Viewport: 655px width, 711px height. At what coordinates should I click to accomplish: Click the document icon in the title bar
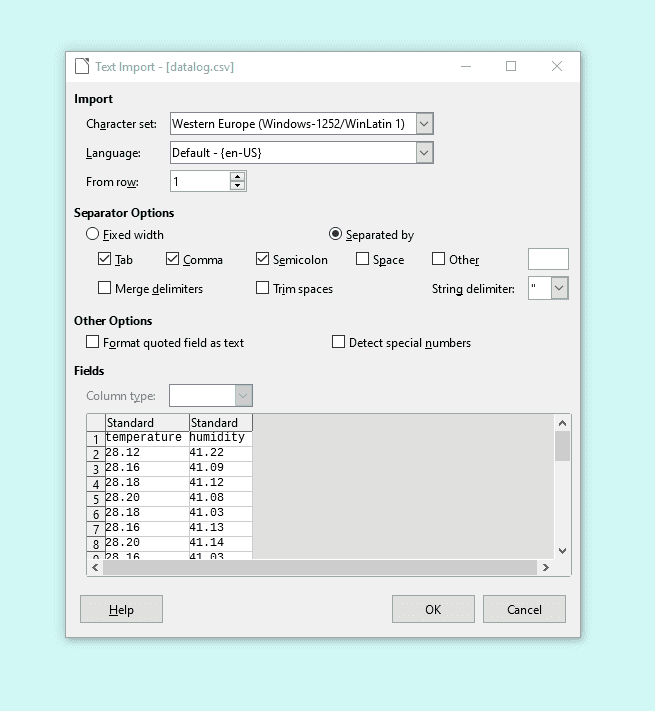click(x=82, y=67)
